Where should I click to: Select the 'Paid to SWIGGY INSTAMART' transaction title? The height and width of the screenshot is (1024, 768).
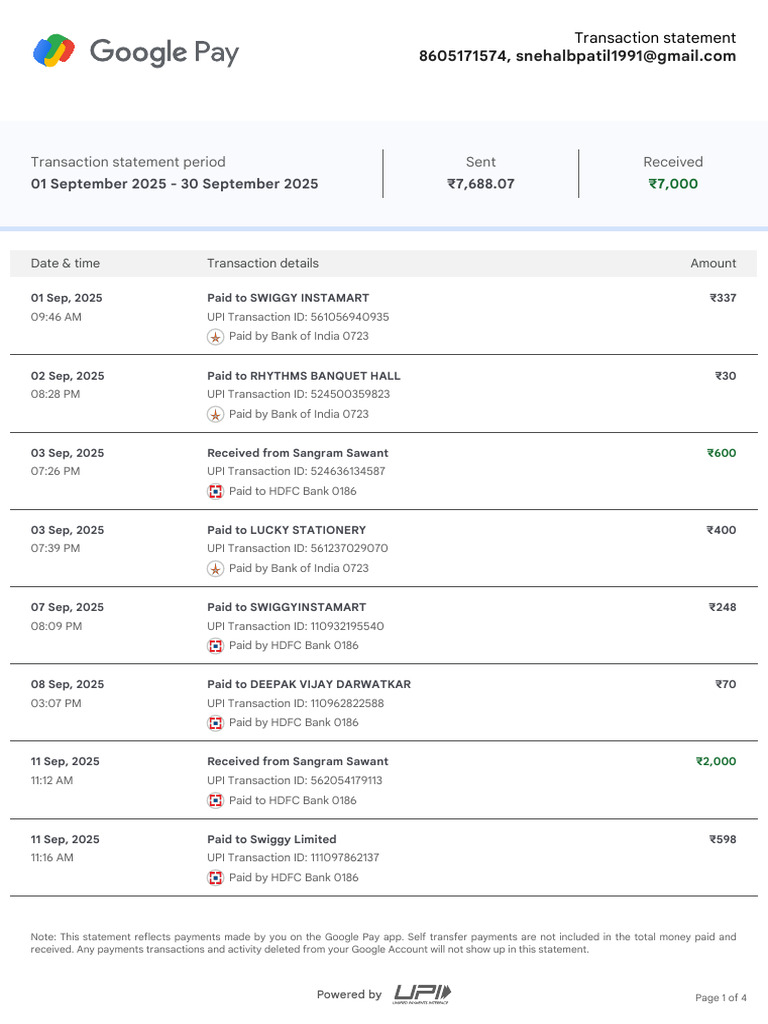tap(288, 298)
